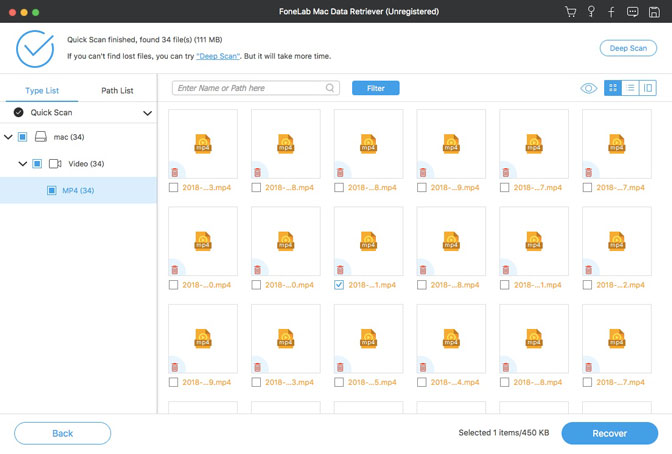Follow the "Deep Scan" hyperlink in message
The height and width of the screenshot is (454, 672).
click(218, 56)
